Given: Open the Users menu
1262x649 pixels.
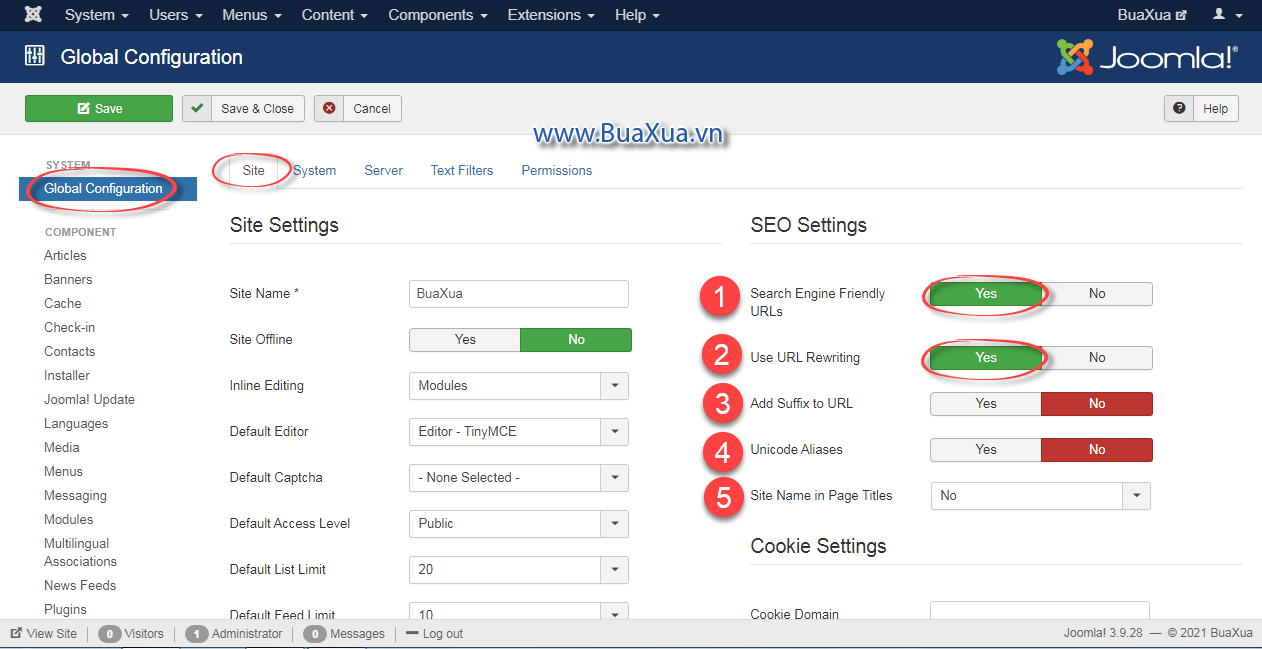Looking at the screenshot, I should click(x=176, y=15).
